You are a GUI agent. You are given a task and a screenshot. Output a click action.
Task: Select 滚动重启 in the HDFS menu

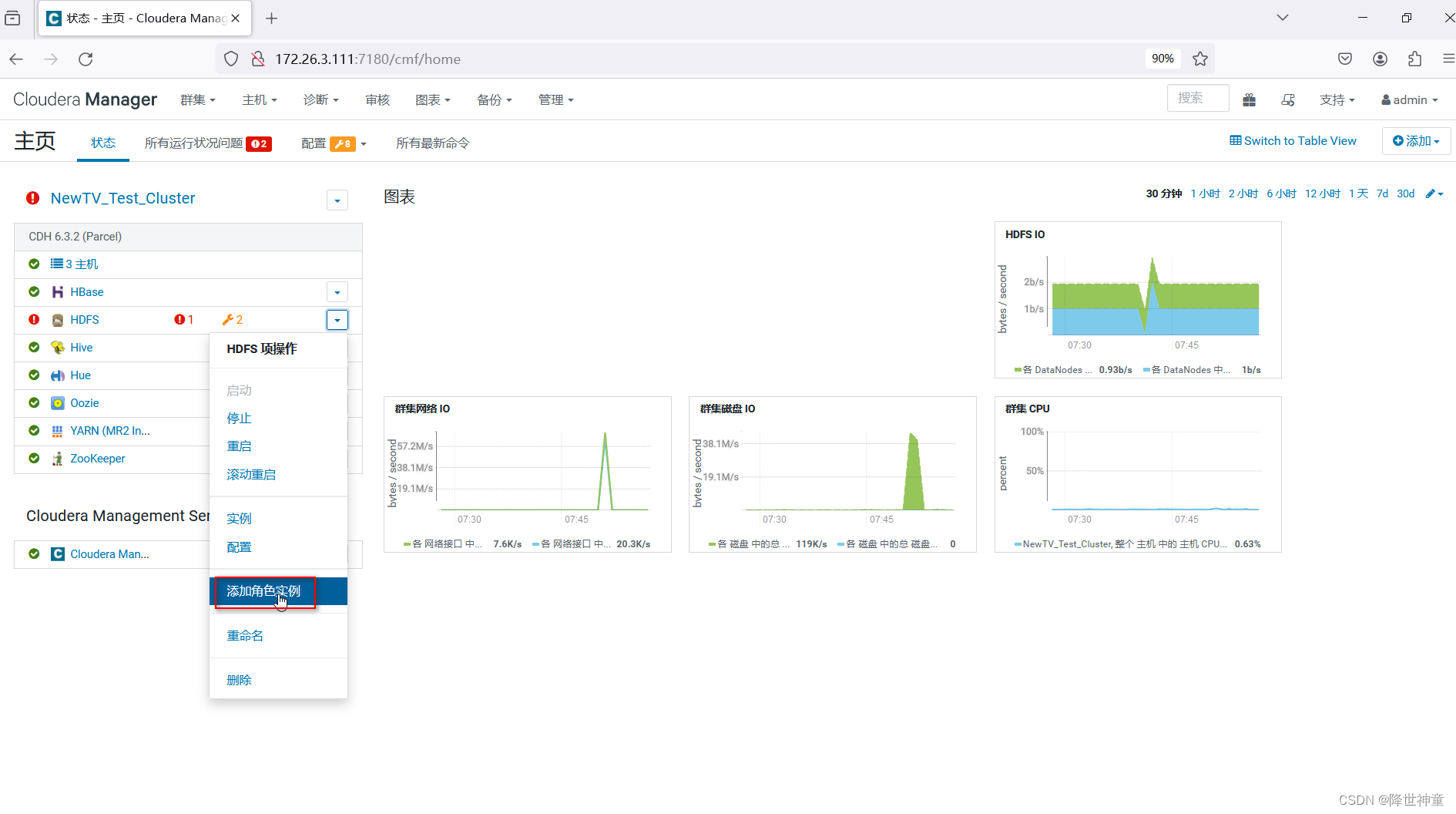coord(251,475)
